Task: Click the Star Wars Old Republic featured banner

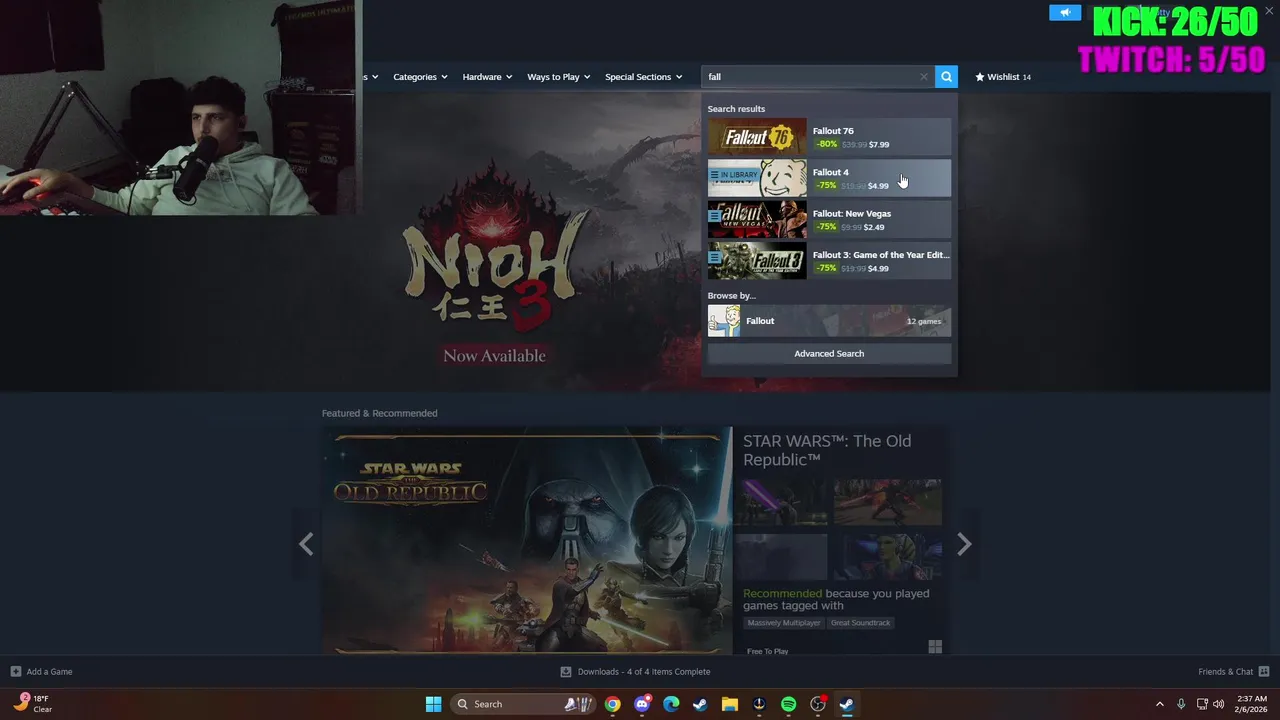Action: [x=527, y=541]
